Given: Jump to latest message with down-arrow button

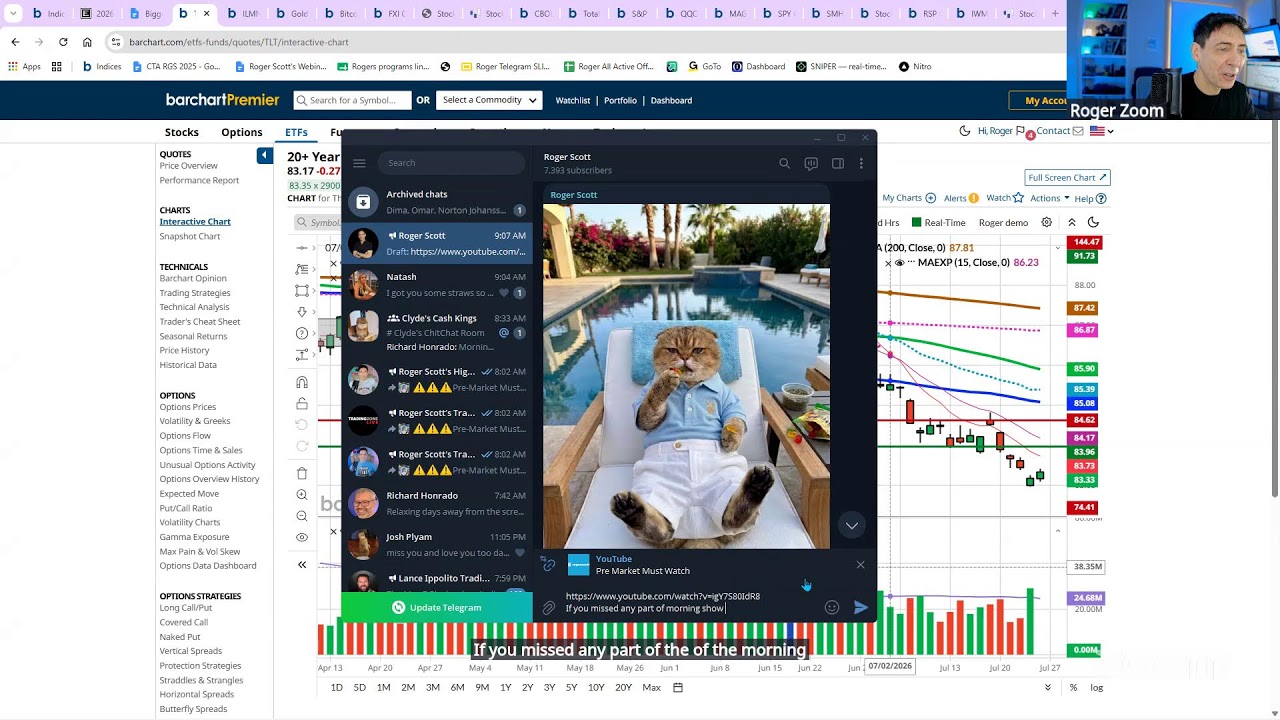Looking at the screenshot, I should (x=852, y=525).
